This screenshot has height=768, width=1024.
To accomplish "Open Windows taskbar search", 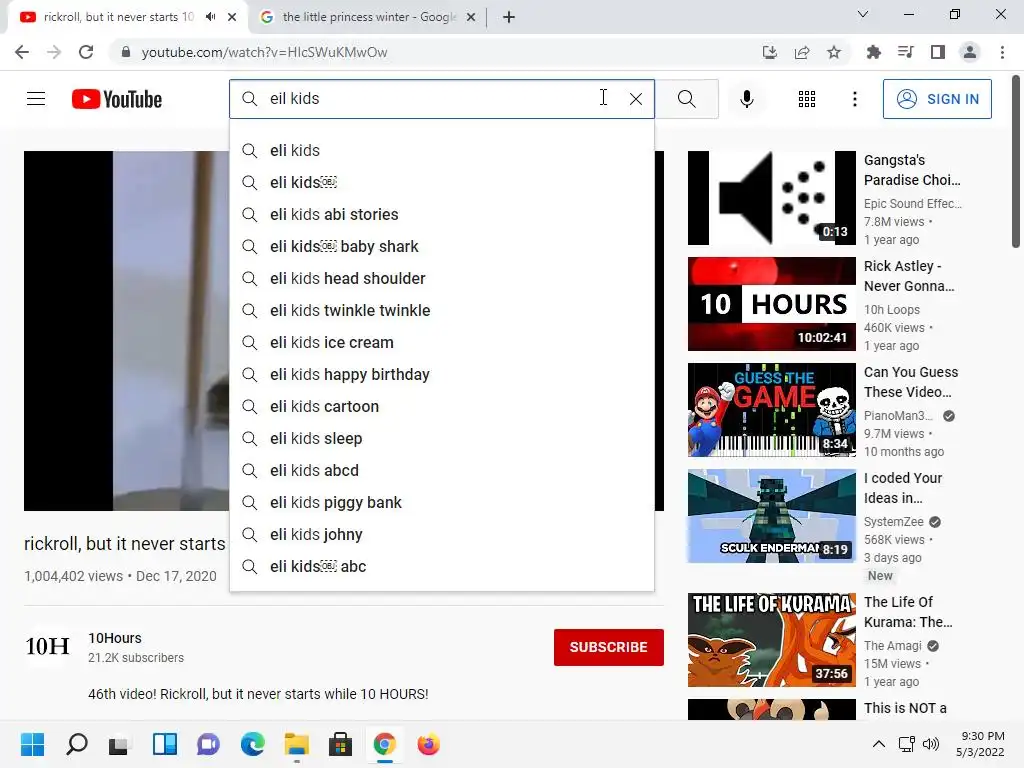I will 77,744.
